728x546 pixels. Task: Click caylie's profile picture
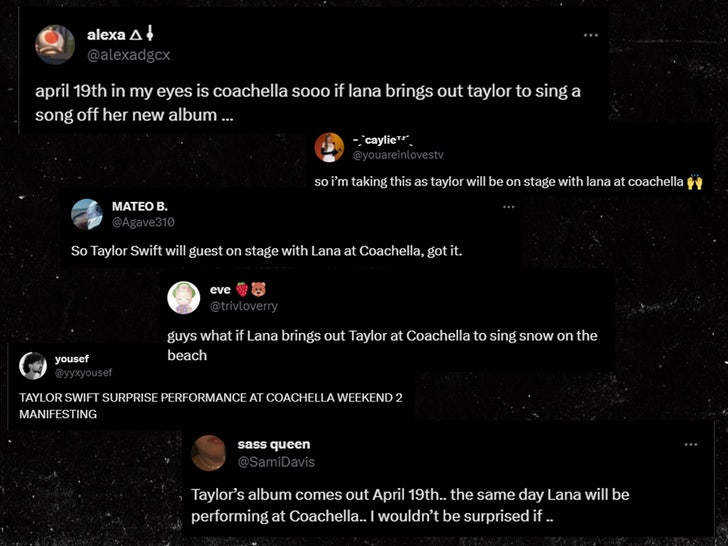329,148
